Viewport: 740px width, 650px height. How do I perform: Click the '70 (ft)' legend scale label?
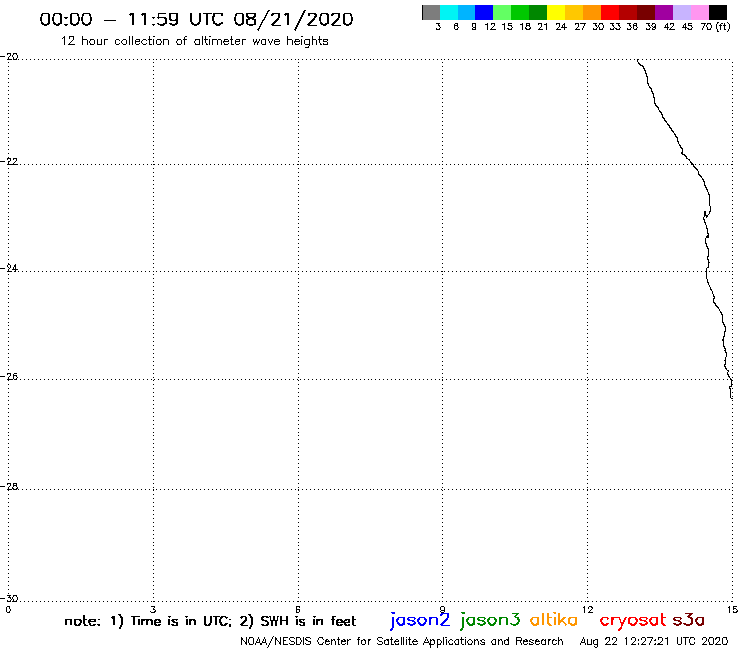pos(715,26)
